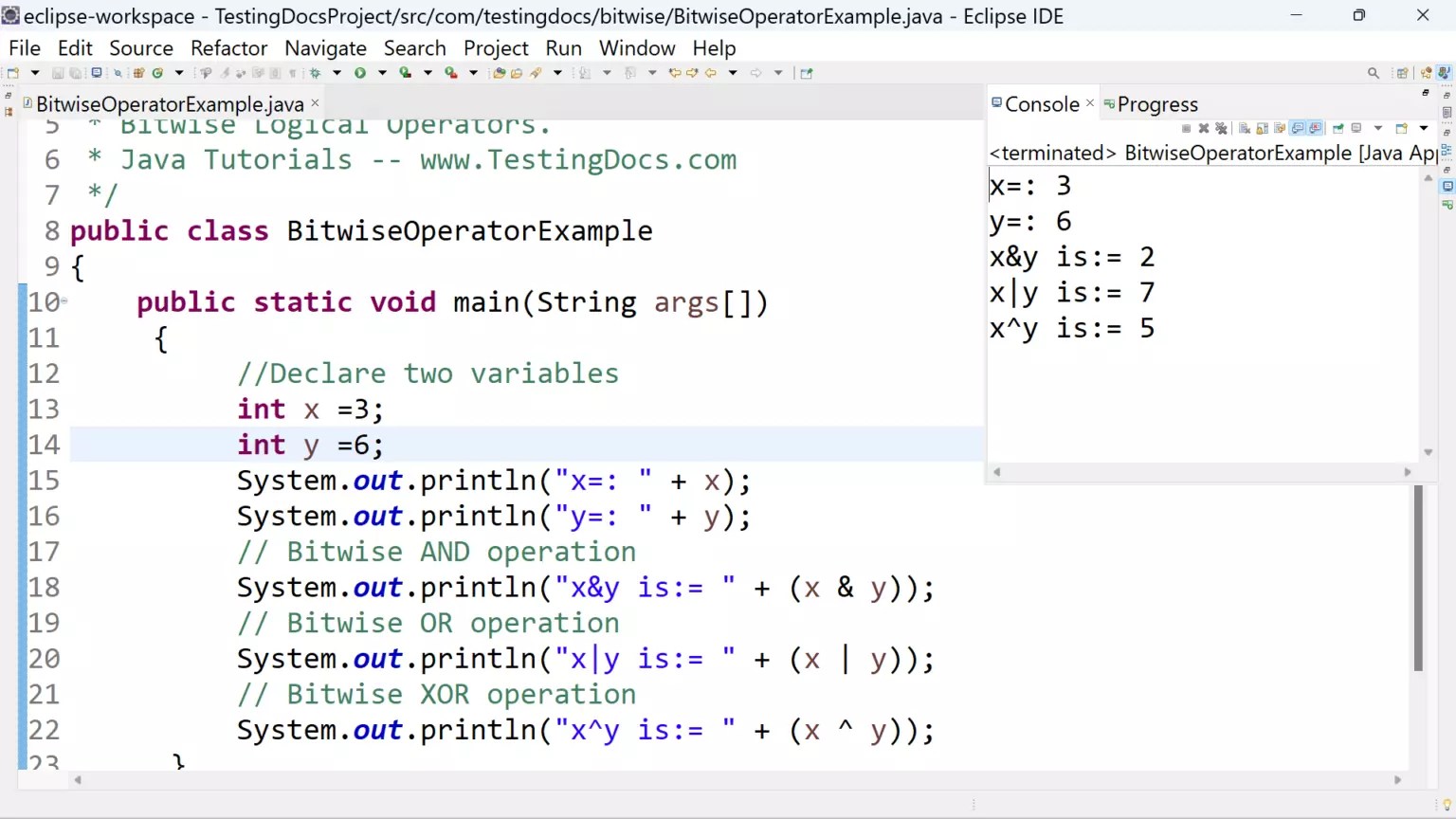1456x819 pixels.
Task: Toggle Show Console When Standard Error Changes
Action: tap(1316, 127)
